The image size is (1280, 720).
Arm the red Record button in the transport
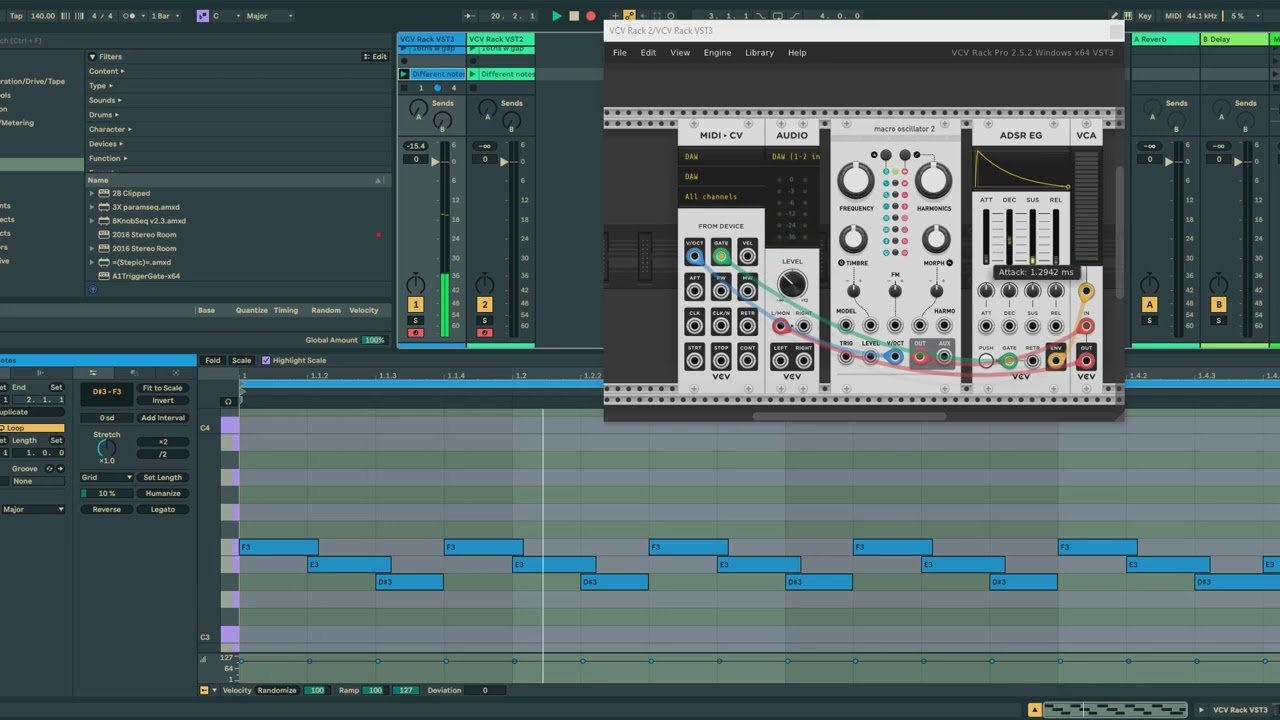[590, 16]
